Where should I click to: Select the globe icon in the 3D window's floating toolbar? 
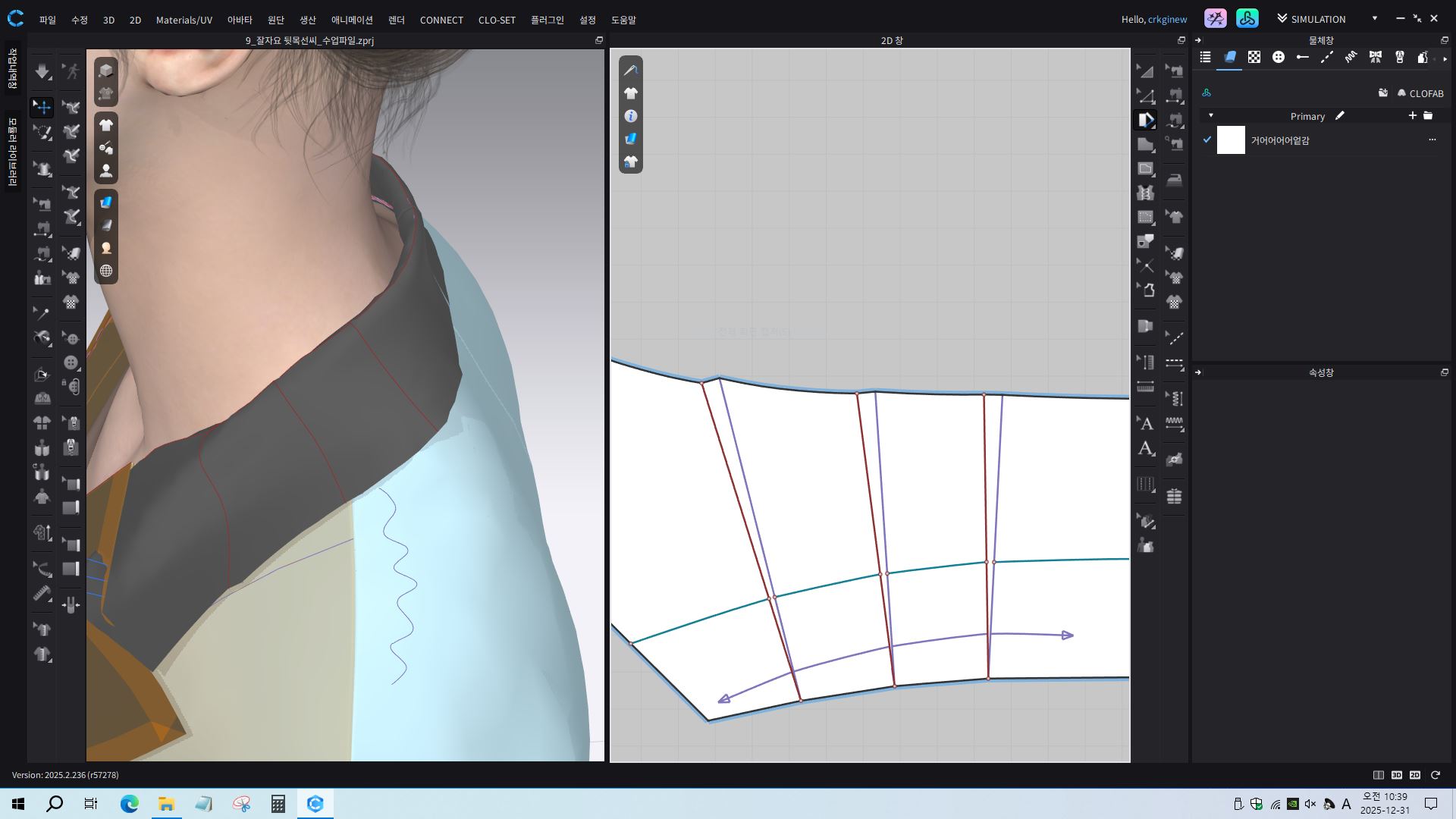click(x=106, y=271)
